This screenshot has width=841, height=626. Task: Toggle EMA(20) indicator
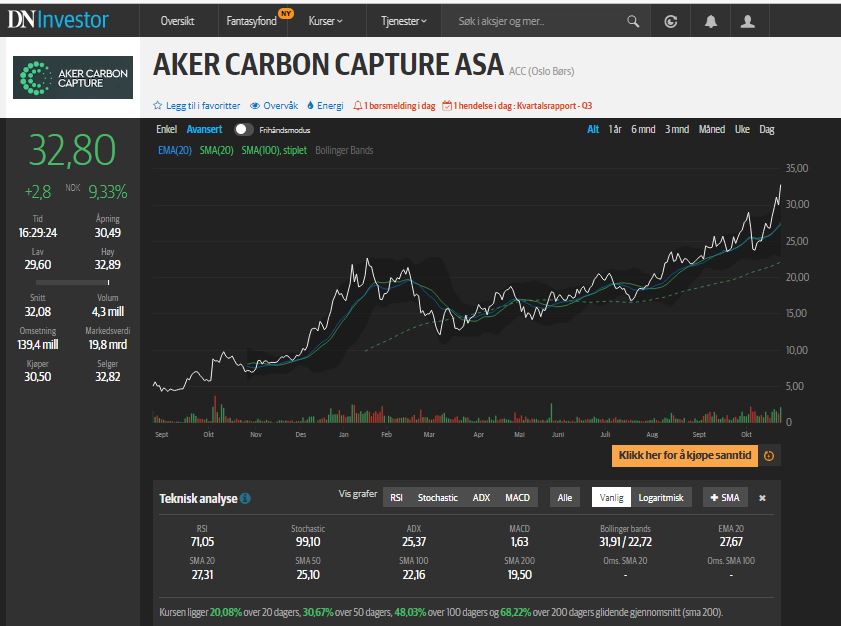[x=175, y=150]
